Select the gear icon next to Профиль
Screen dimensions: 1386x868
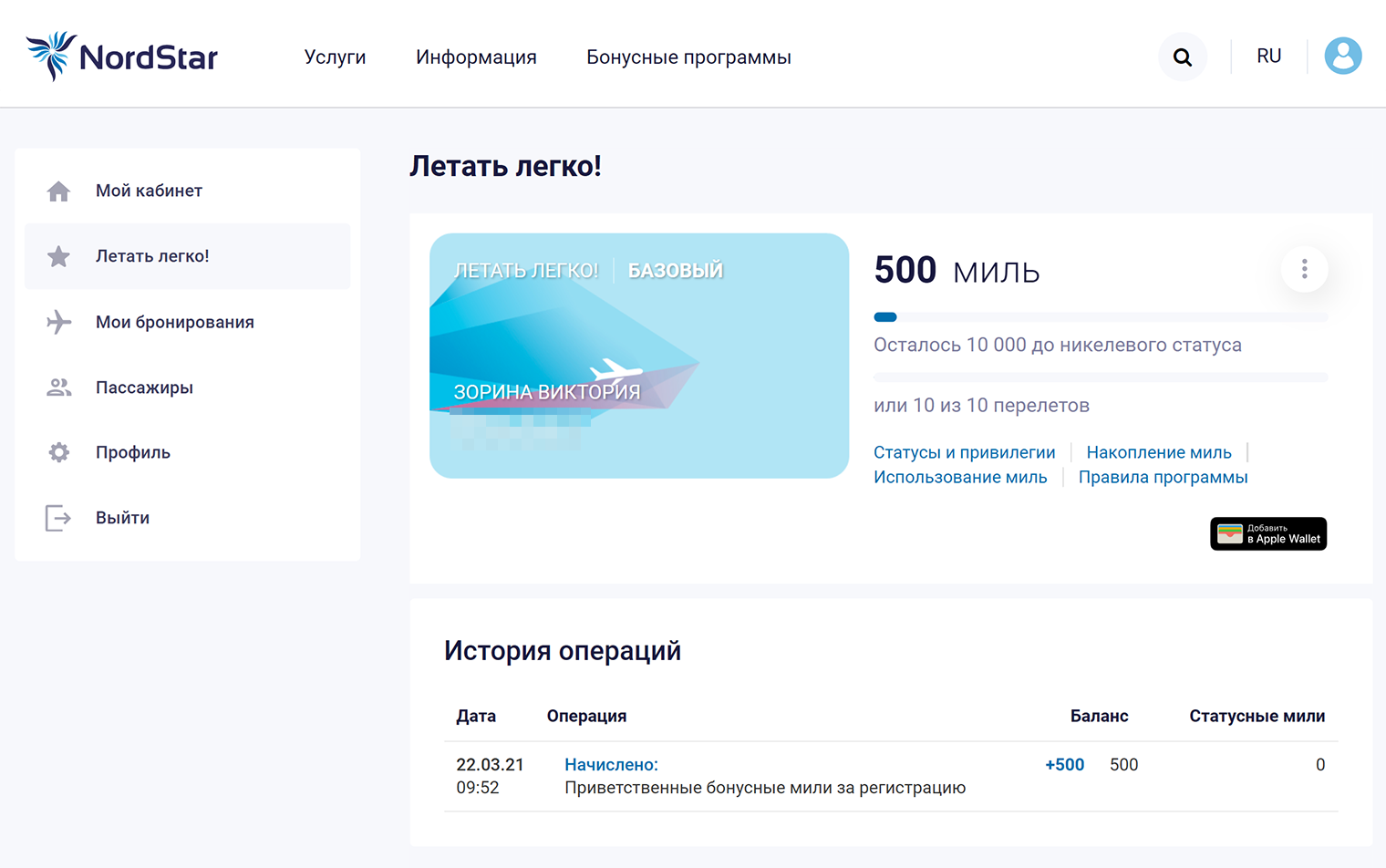point(58,452)
